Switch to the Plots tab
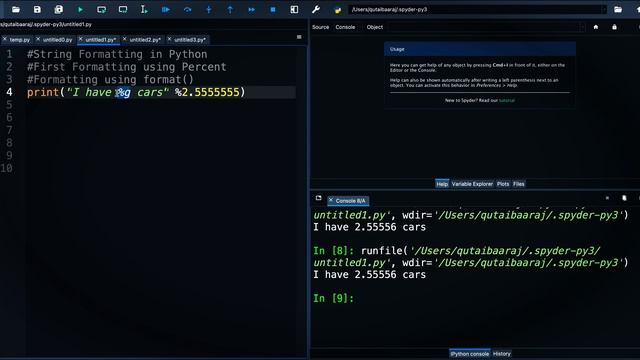Screen dimensions: 640x360 [x=503, y=184]
